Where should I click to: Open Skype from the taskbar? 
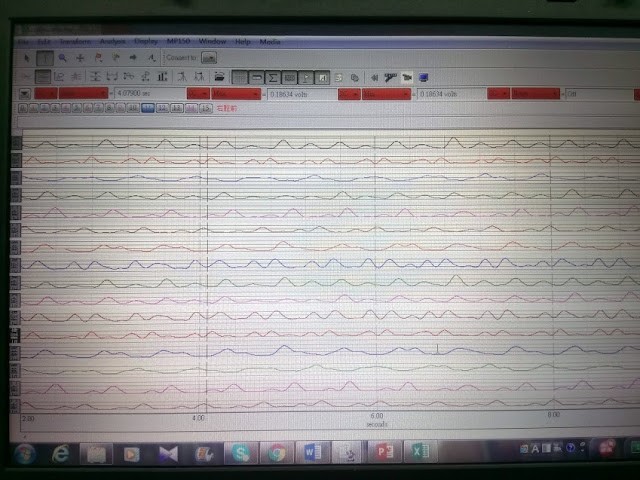point(240,453)
